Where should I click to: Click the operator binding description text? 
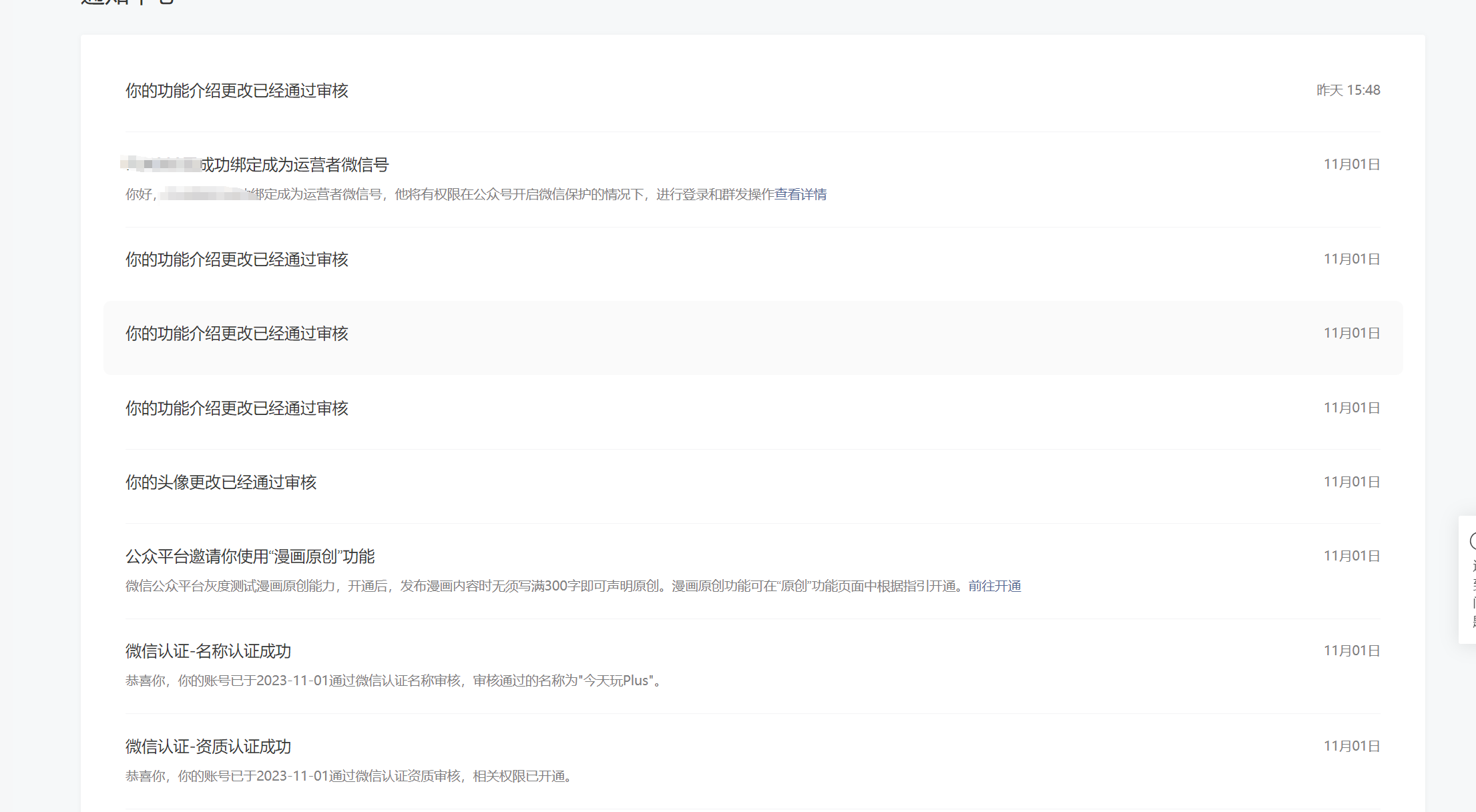(467, 194)
